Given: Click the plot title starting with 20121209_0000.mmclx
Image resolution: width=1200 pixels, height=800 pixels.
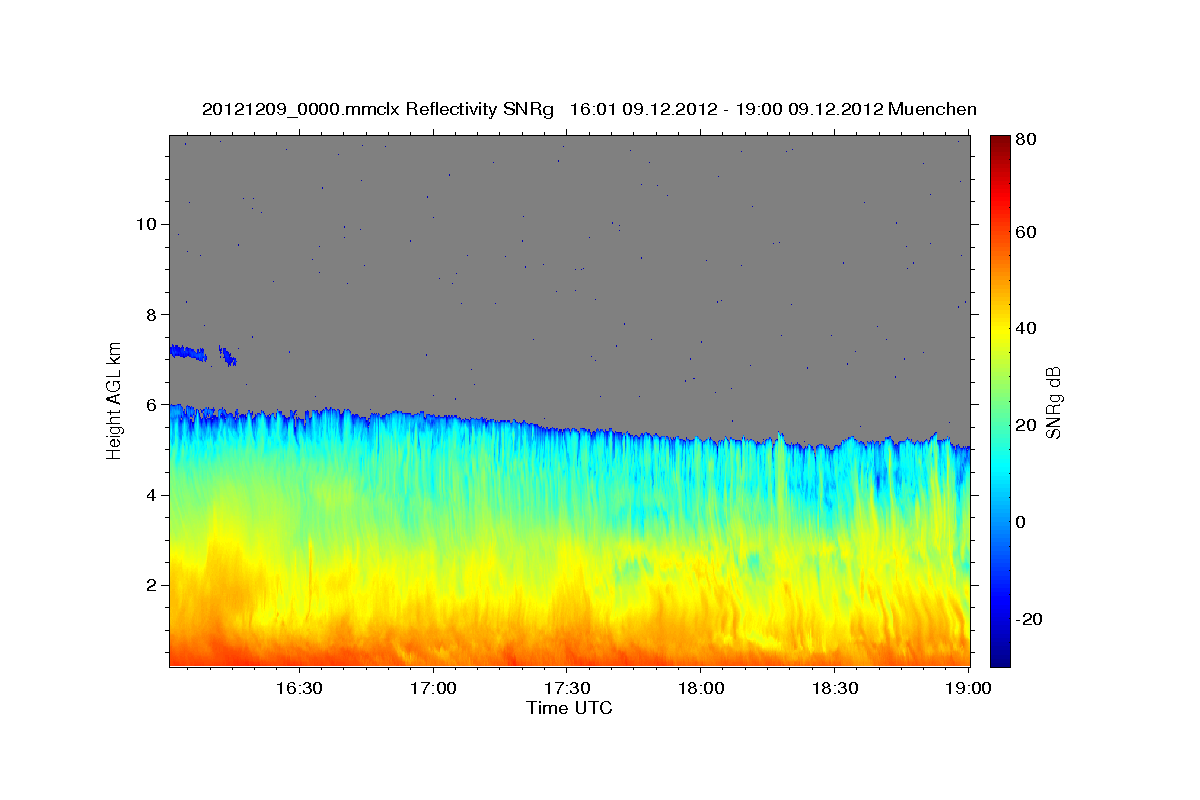Looking at the screenshot, I should point(589,108).
